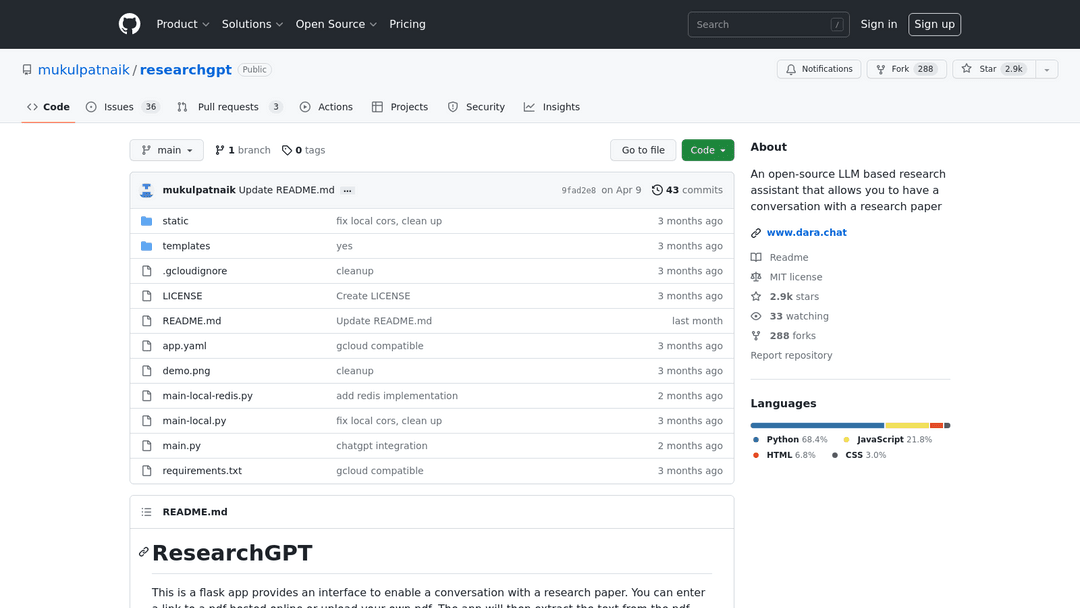The image size is (1080, 608).
Task: Open CSS 3.0% language link
Action: pyautogui.click(x=859, y=455)
